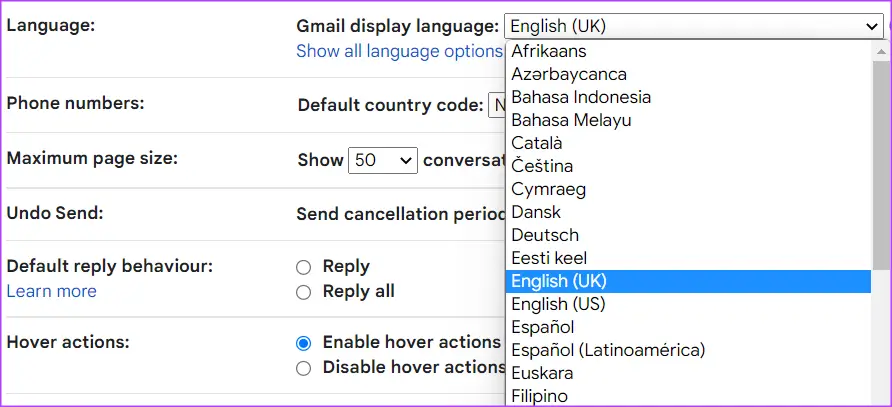The height and width of the screenshot is (407, 892).
Task: Open the default country code dropdown
Action: [x=496, y=105]
